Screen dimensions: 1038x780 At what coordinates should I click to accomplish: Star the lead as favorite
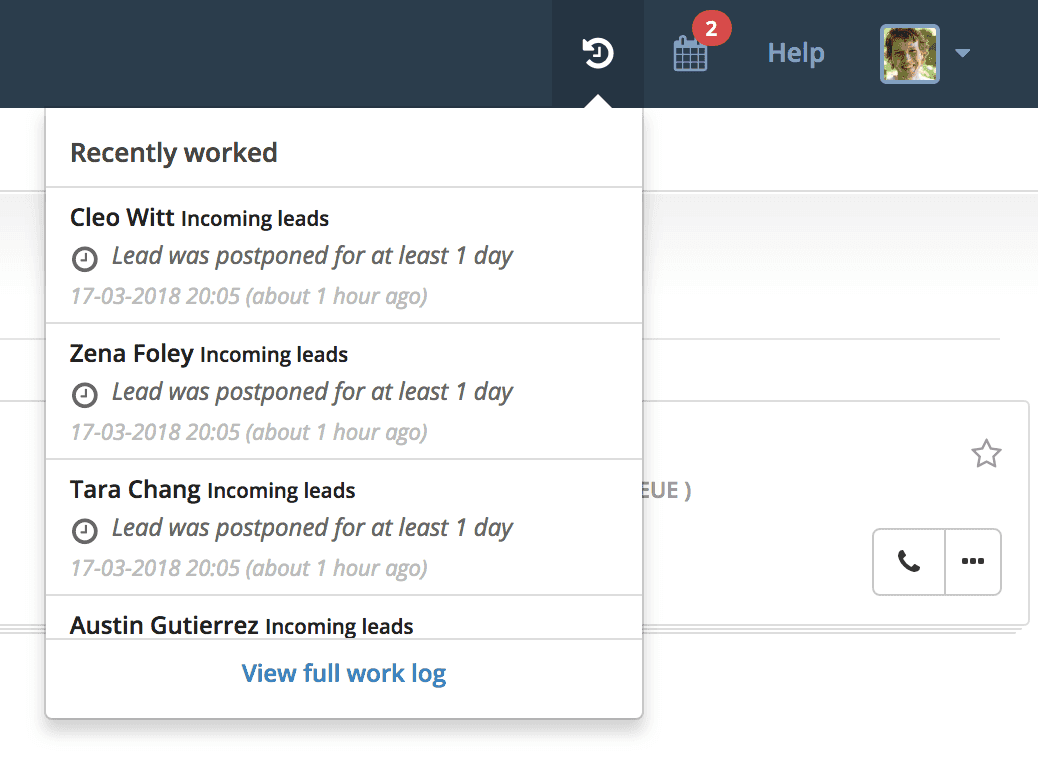pos(986,454)
